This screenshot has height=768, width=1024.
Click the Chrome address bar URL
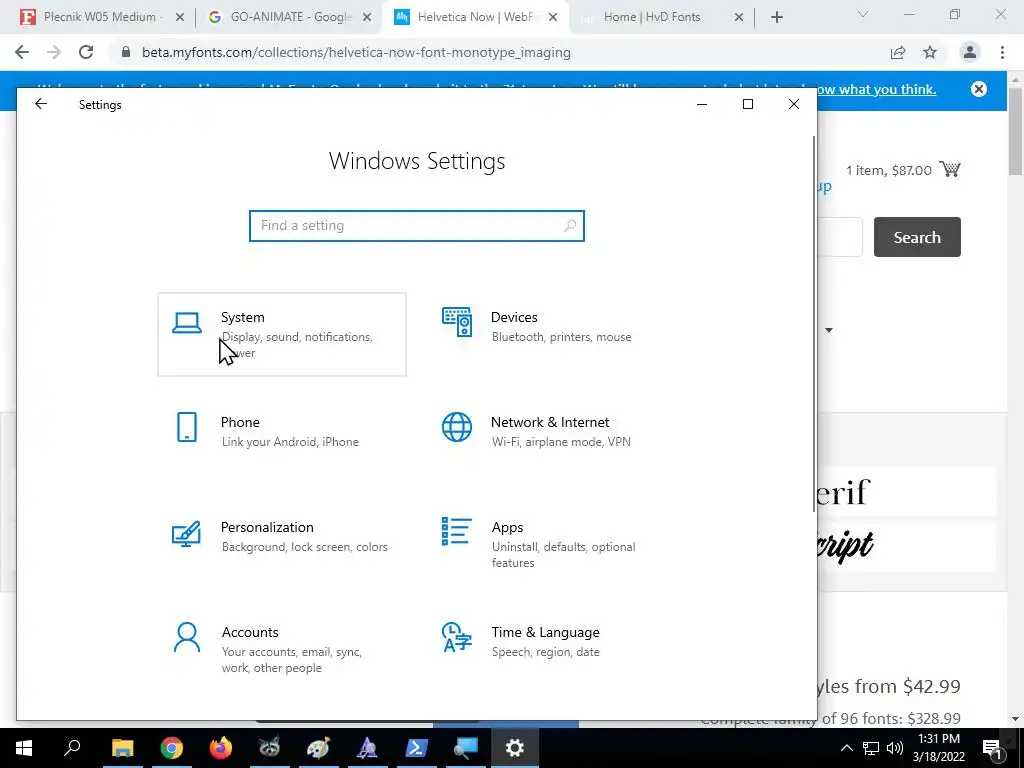click(357, 52)
